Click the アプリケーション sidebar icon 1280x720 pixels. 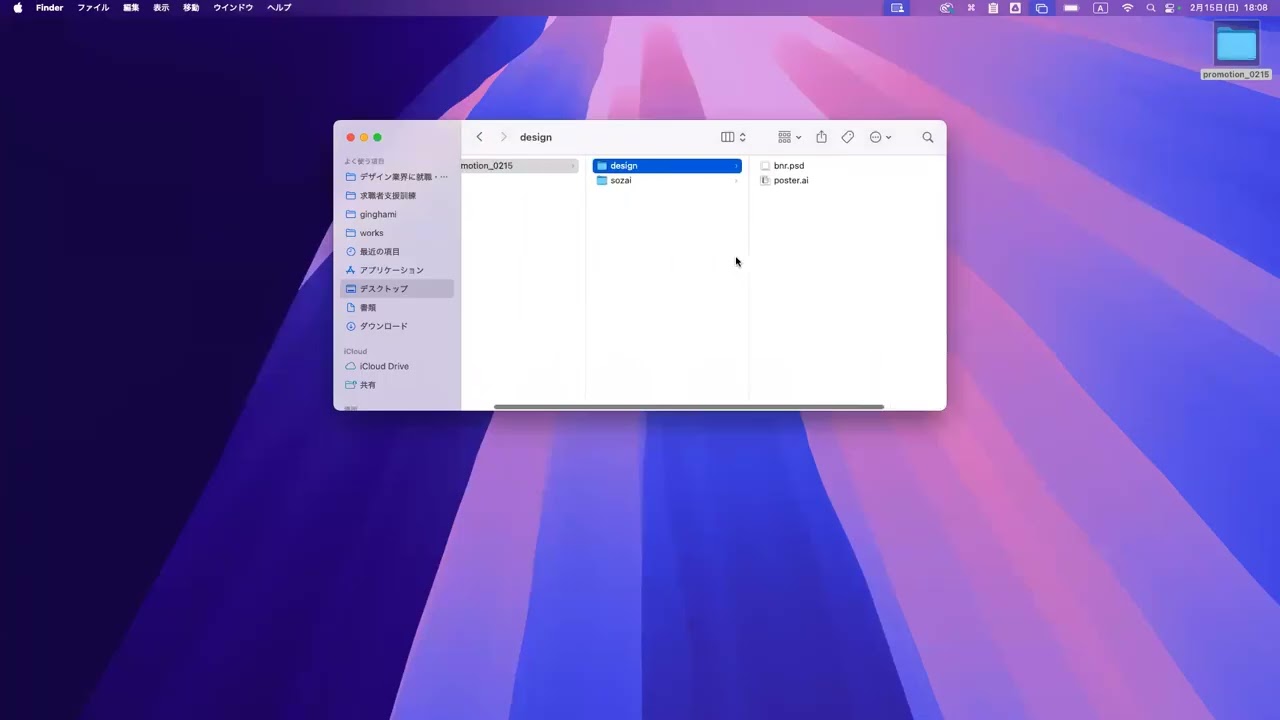click(350, 270)
